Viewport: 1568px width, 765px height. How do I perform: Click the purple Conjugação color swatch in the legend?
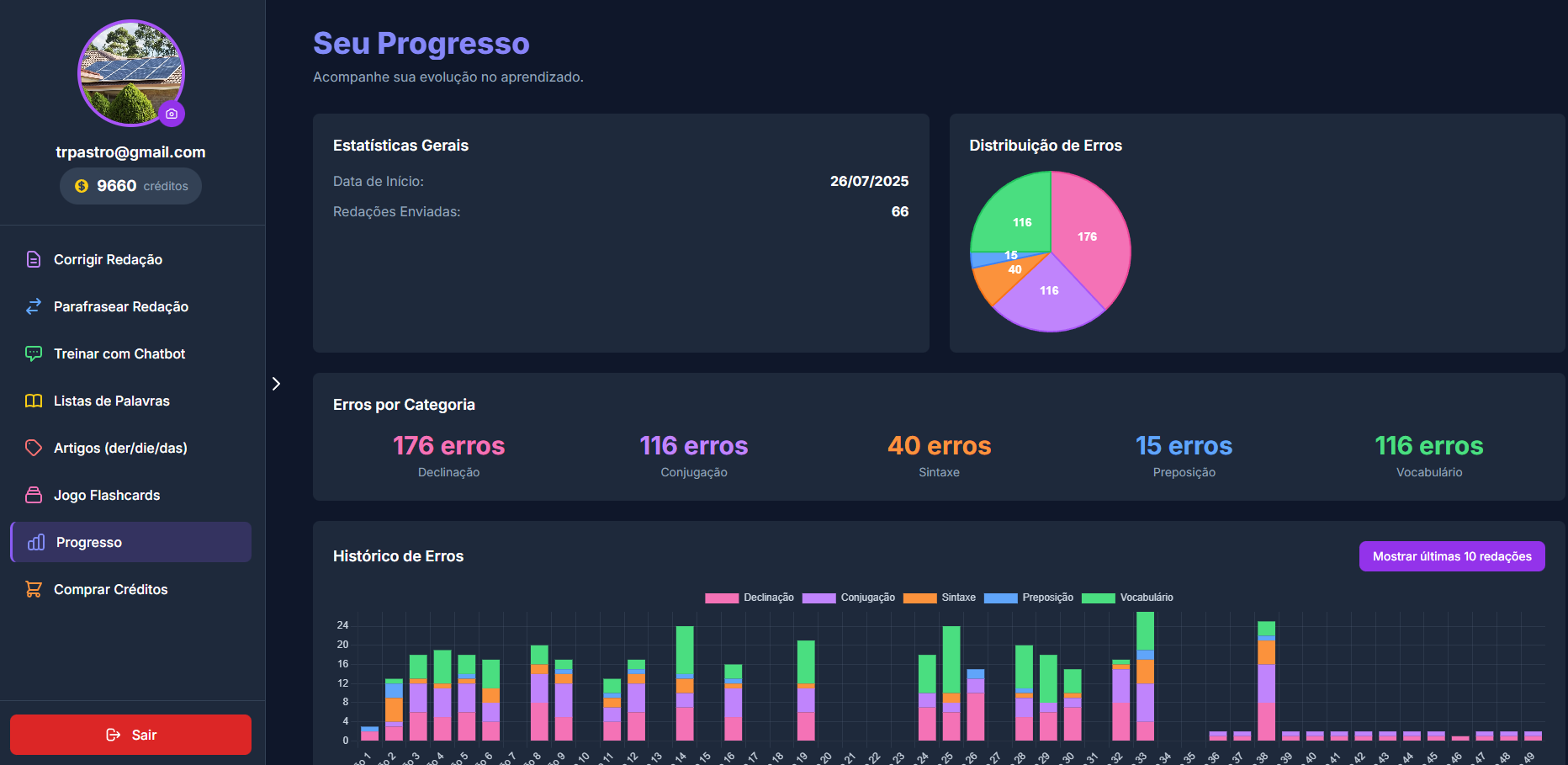tap(818, 598)
